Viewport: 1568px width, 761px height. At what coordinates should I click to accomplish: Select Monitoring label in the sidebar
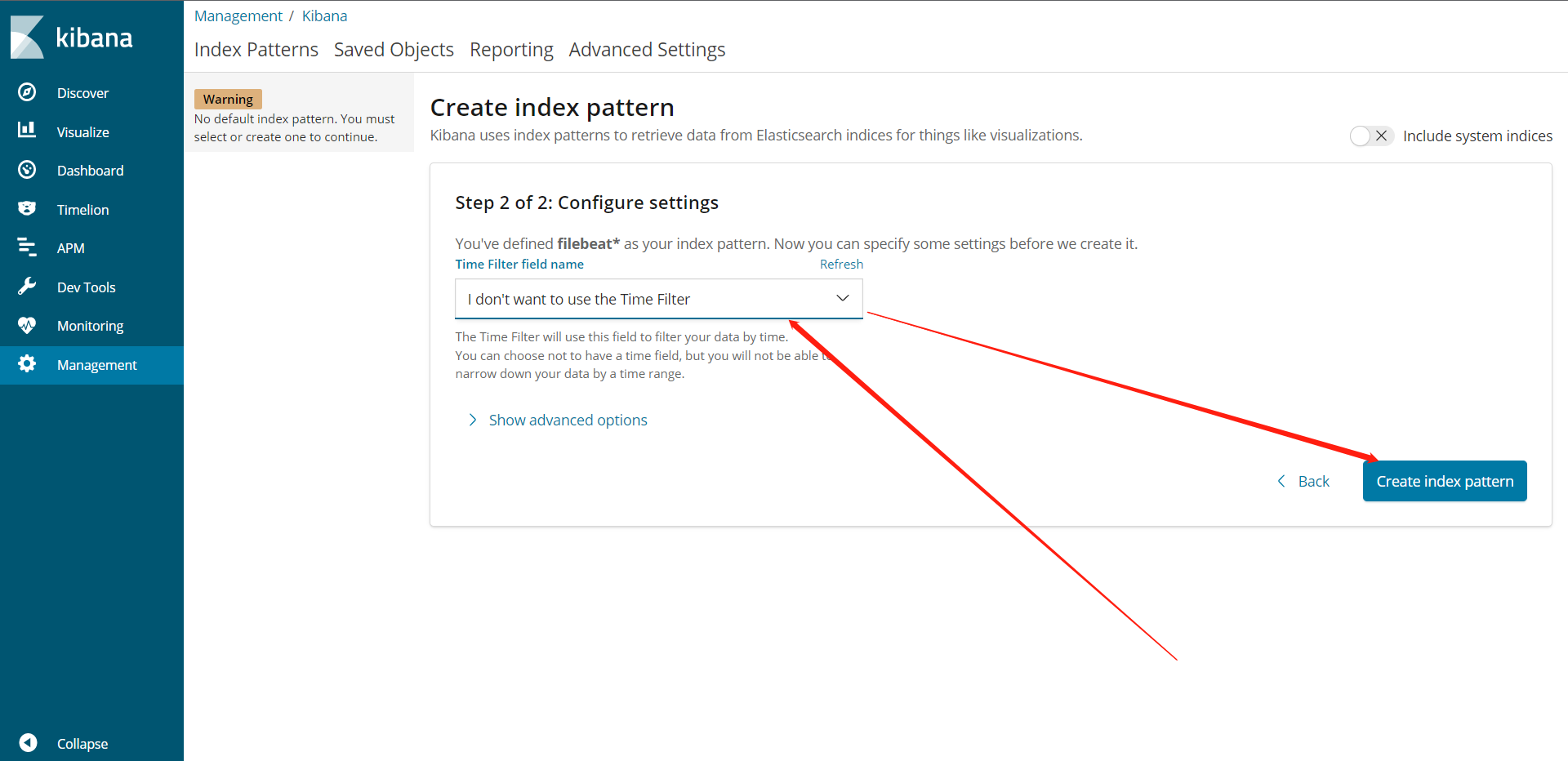(90, 326)
